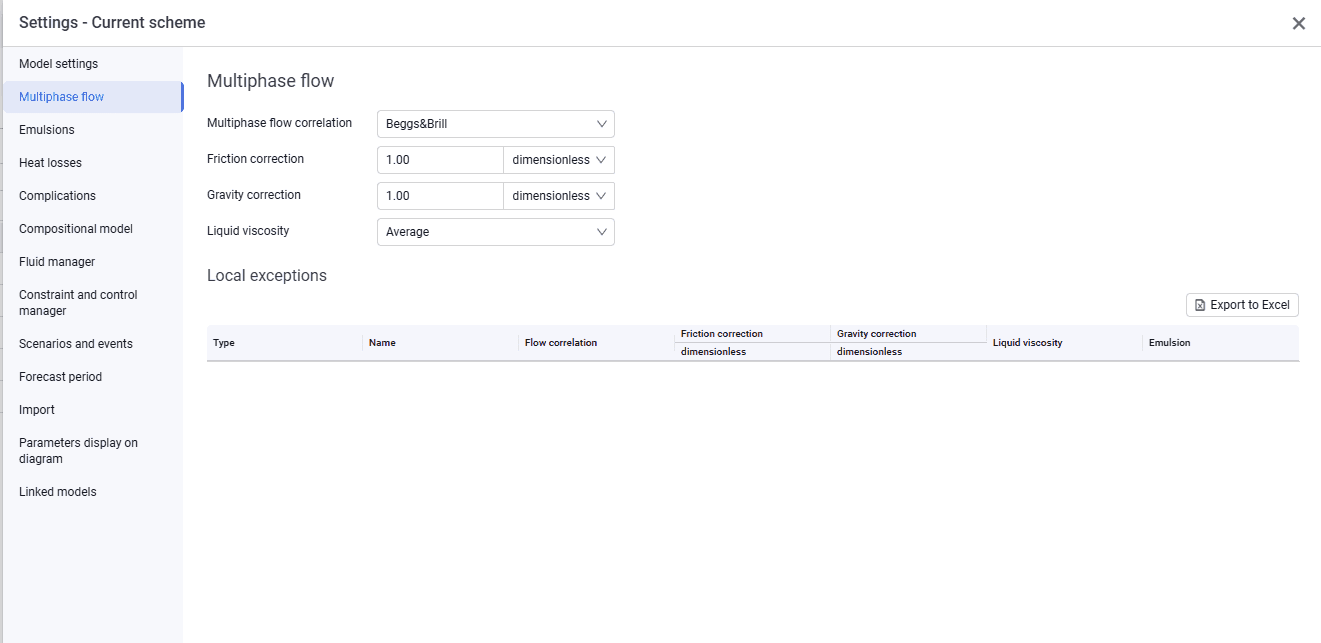Open Import section

coord(91,410)
